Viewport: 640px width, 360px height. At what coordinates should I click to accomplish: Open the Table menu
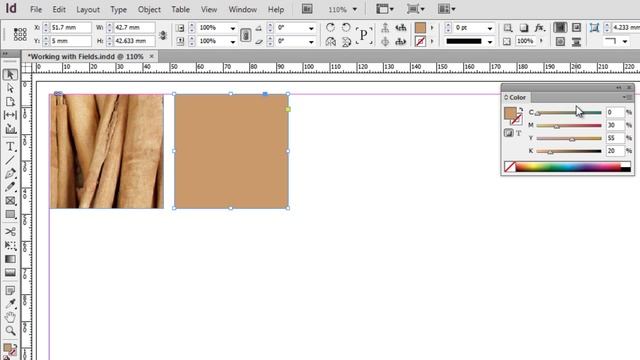(x=180, y=9)
